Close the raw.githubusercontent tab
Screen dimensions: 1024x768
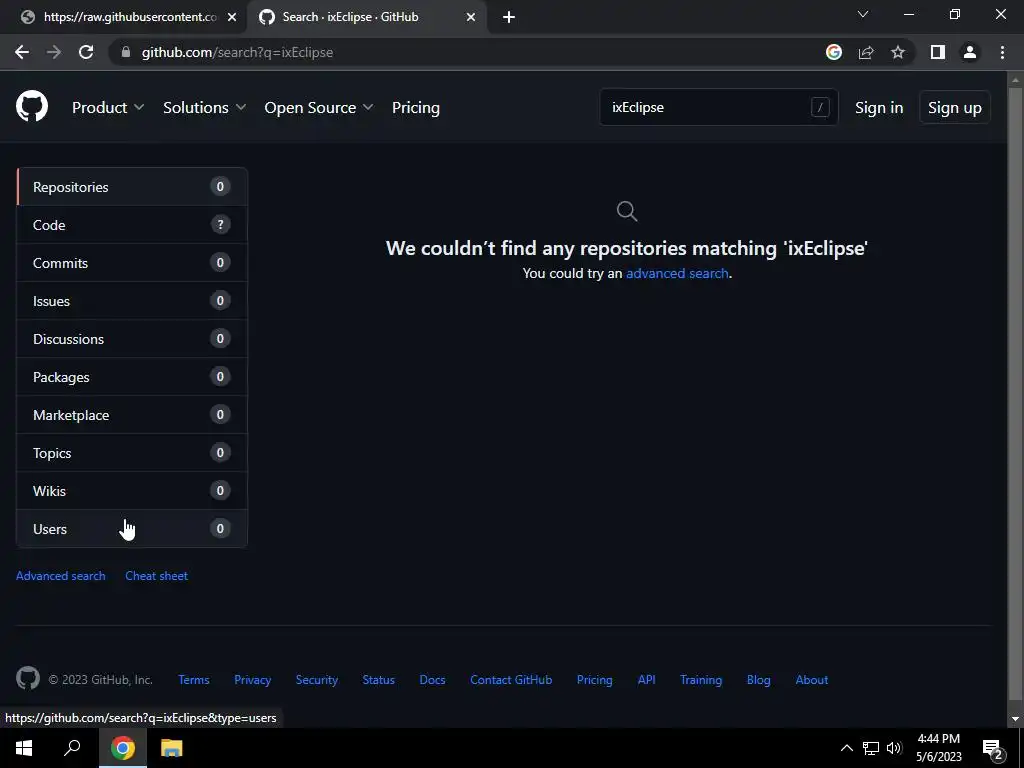point(232,17)
